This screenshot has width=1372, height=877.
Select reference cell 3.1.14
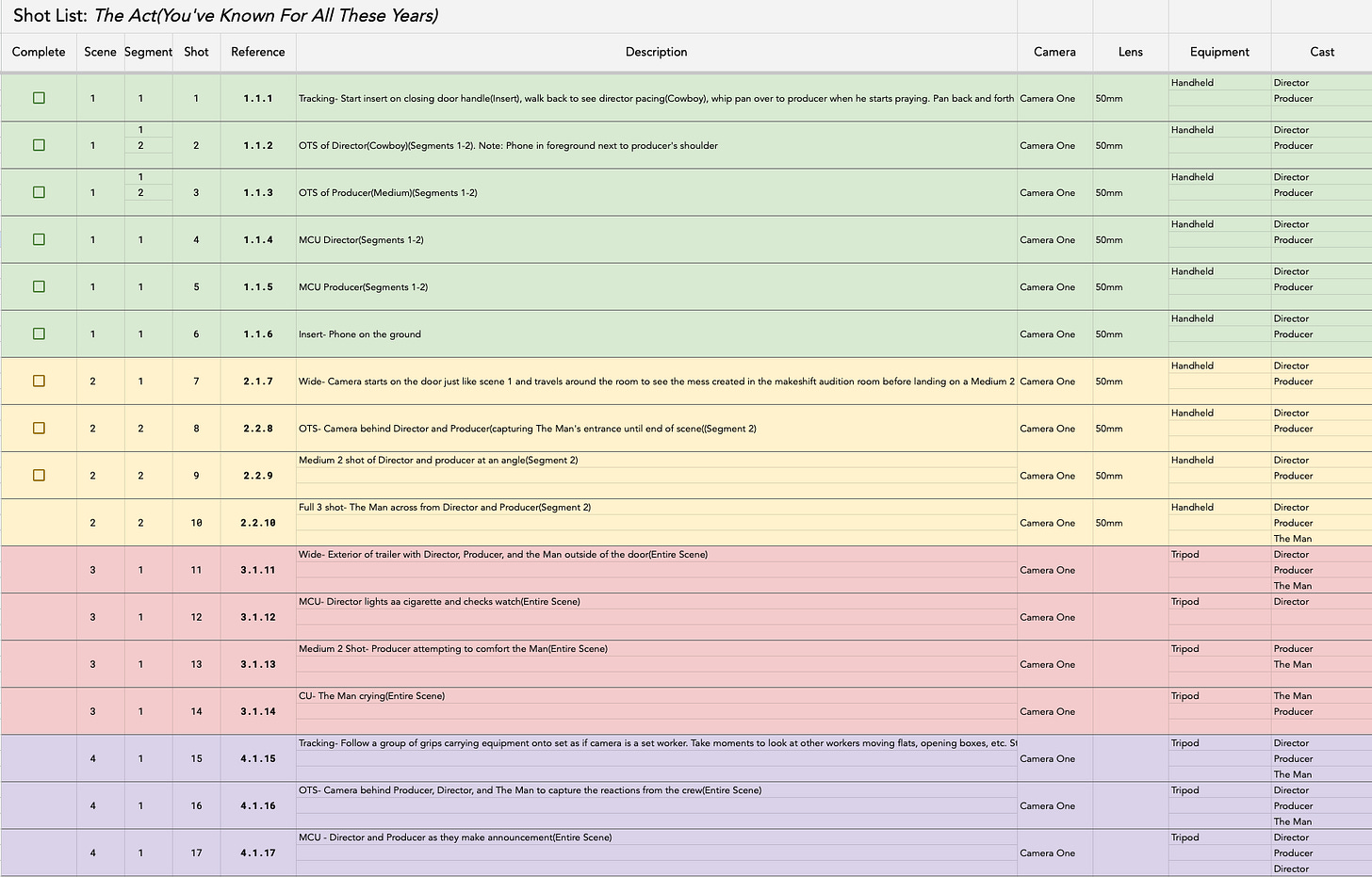pos(258,710)
